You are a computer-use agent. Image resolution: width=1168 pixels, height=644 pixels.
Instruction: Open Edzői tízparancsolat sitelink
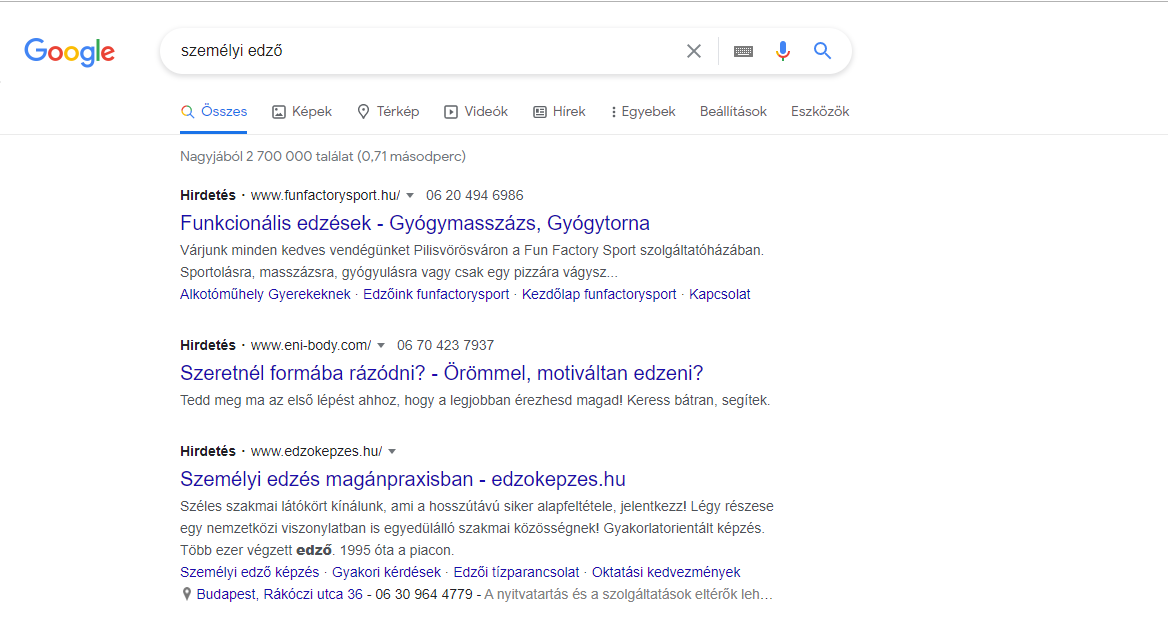coord(516,573)
